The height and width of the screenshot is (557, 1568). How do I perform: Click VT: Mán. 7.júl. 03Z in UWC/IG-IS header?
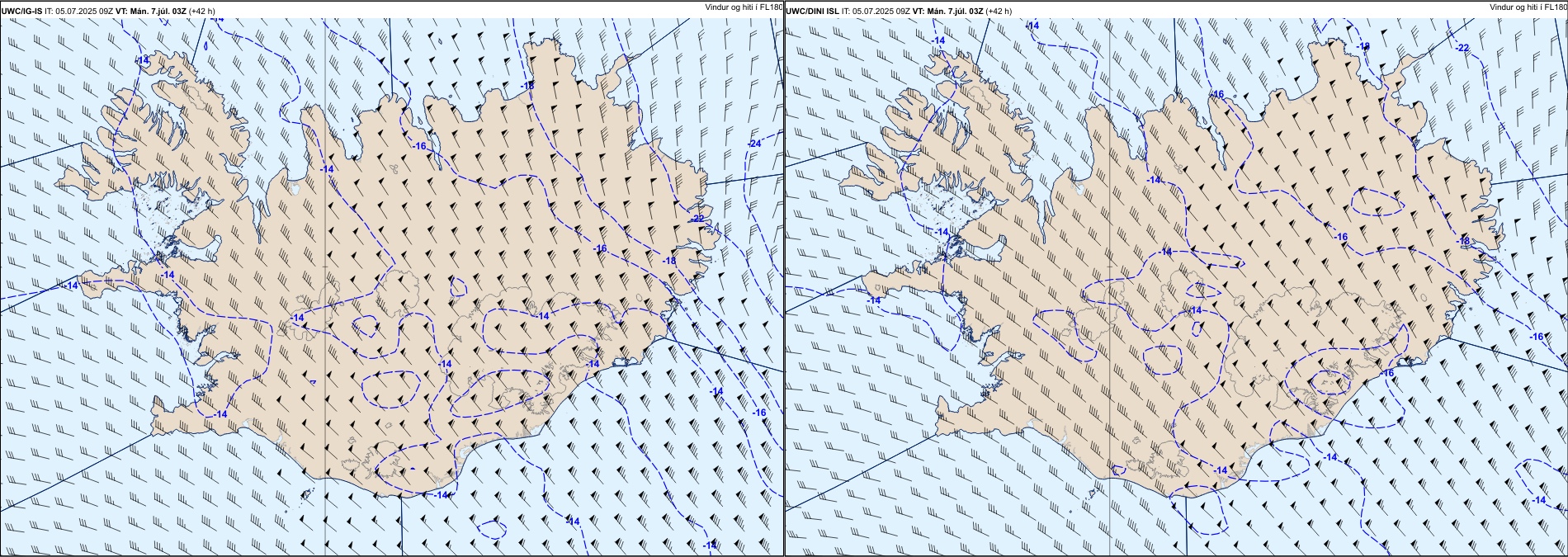pyautogui.click(x=150, y=12)
